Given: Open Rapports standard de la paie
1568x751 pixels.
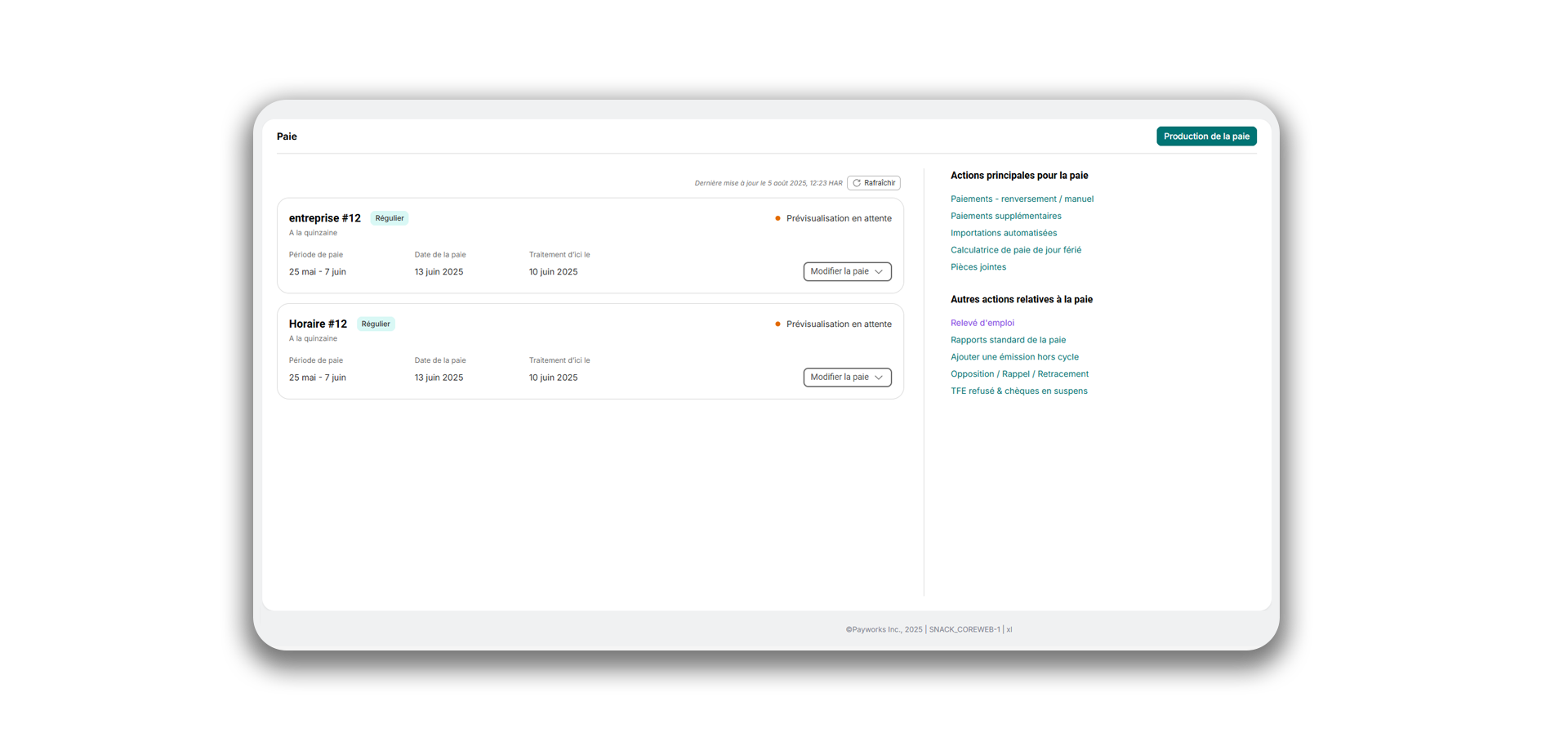Looking at the screenshot, I should [1008, 340].
